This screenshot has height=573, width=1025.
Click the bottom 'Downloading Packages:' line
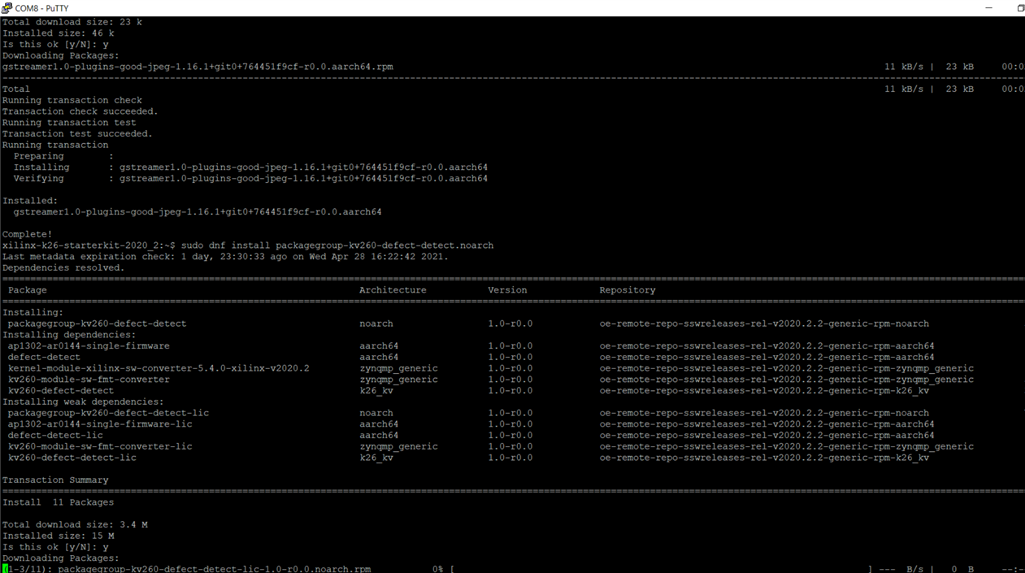61,558
